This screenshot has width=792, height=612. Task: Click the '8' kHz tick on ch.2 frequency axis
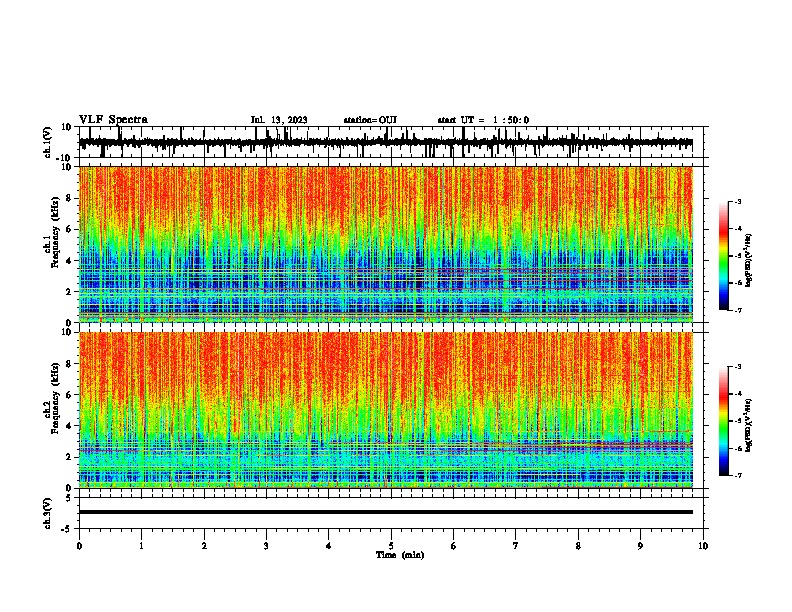coord(70,364)
